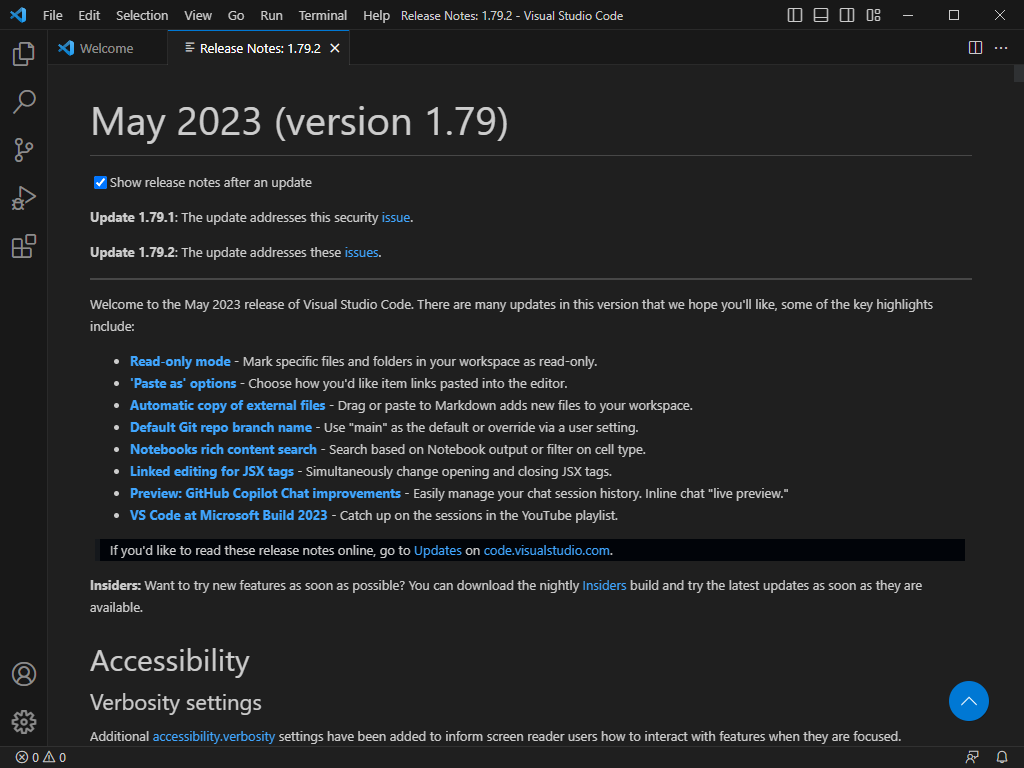
Task: Open the View menu
Action: click(x=198, y=15)
